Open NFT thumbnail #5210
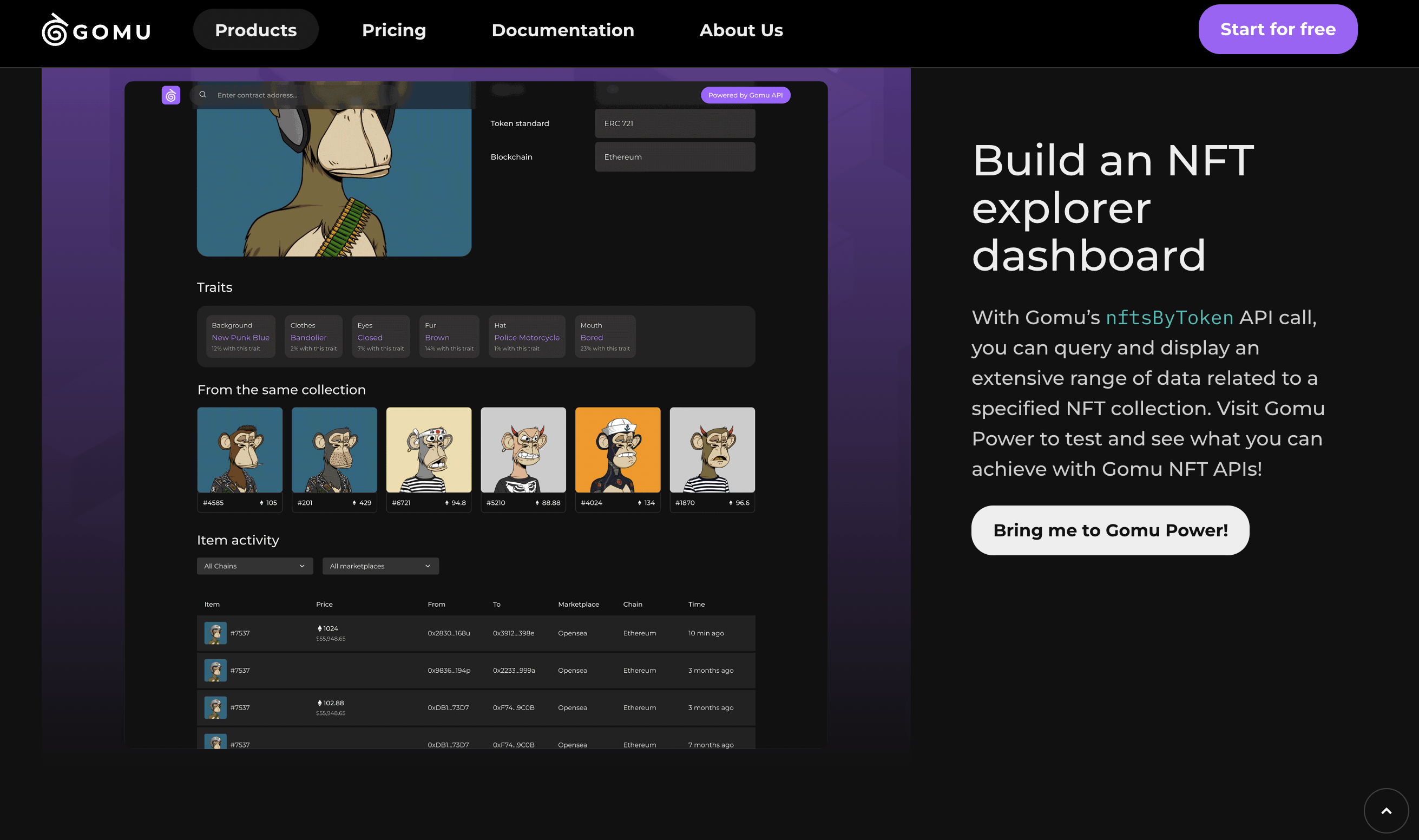 pos(523,450)
